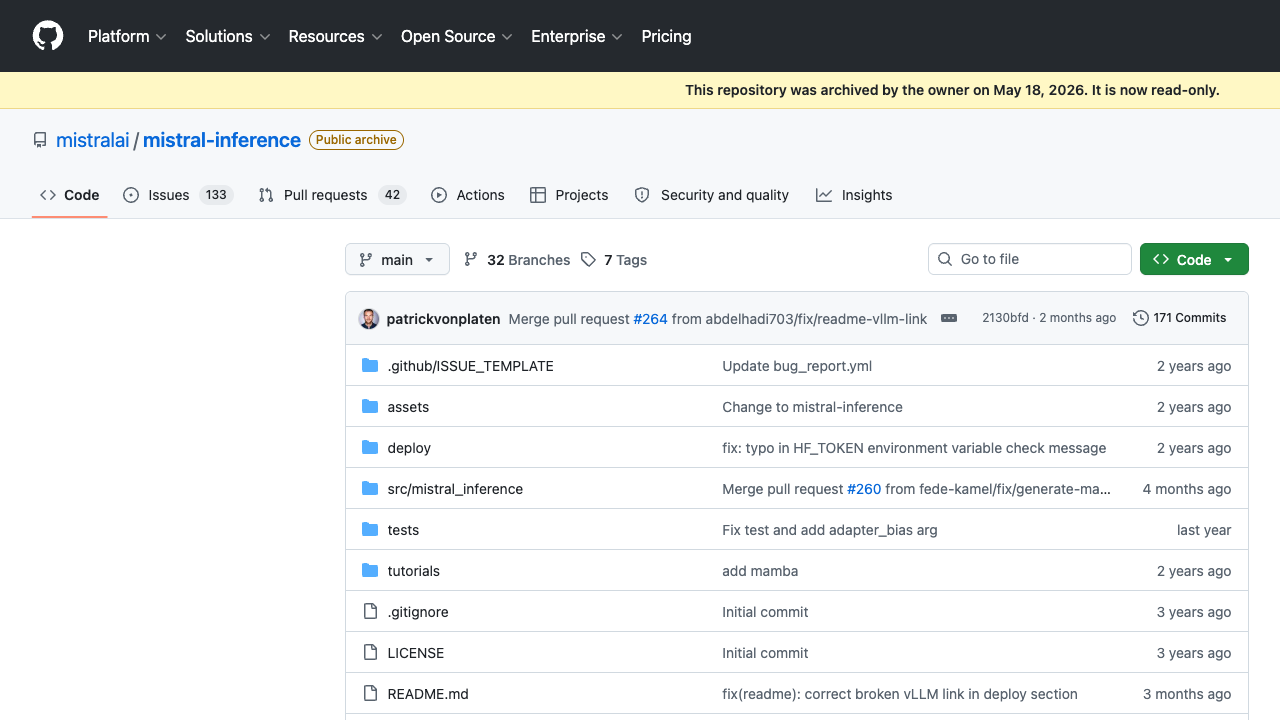This screenshot has width=1280, height=720.
Task: Click the Pull requests branch icon
Action: [x=266, y=195]
